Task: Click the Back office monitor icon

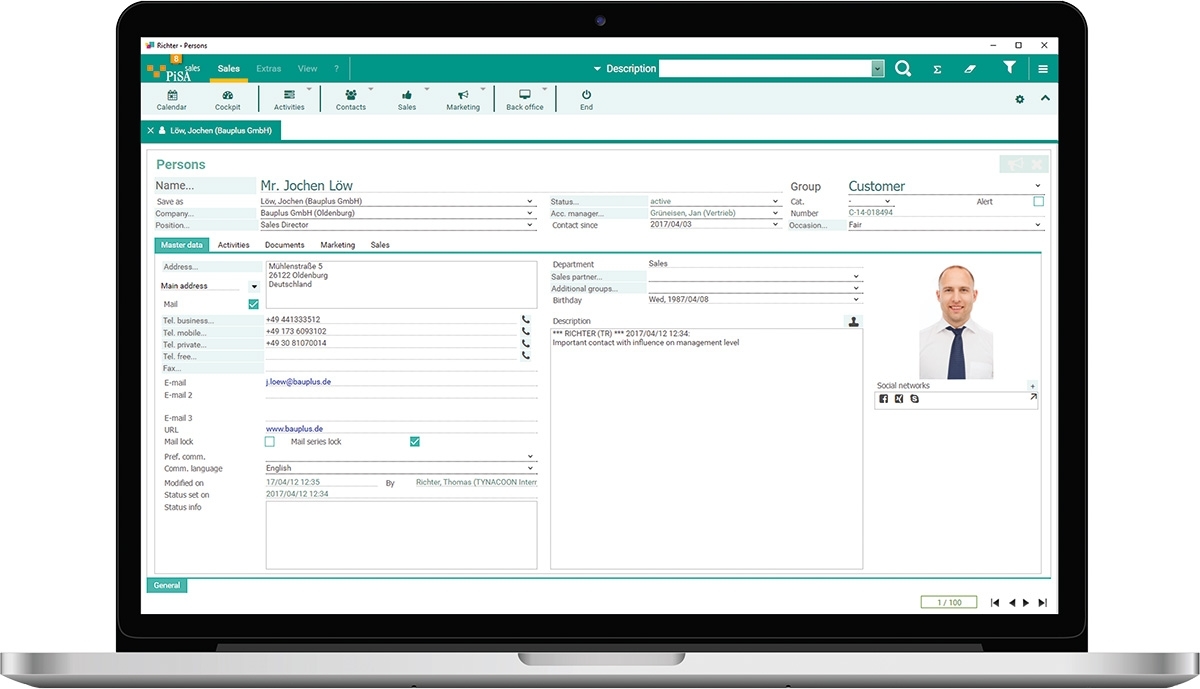Action: pyautogui.click(x=525, y=99)
